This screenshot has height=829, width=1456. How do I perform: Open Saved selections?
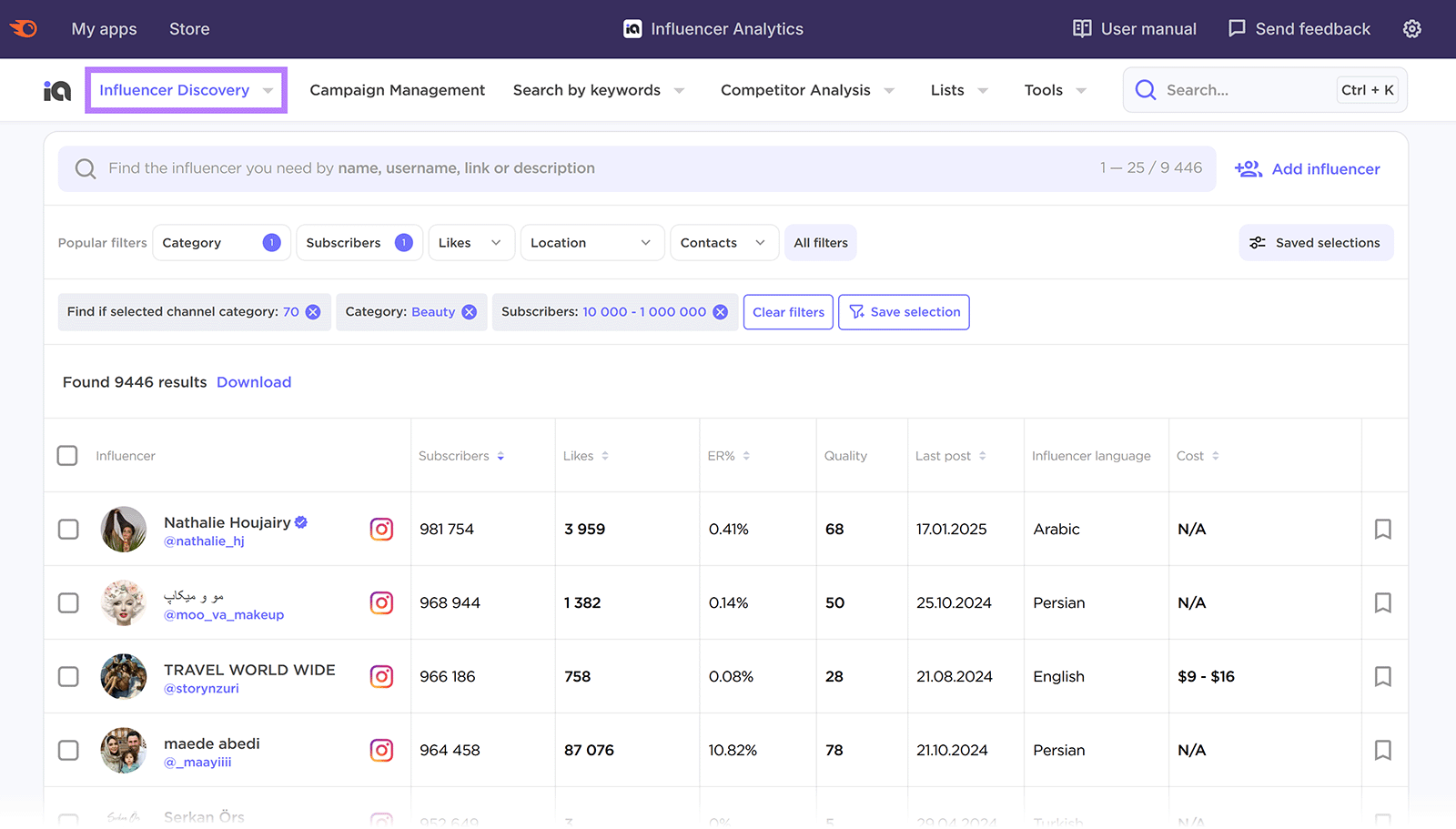coord(1315,242)
